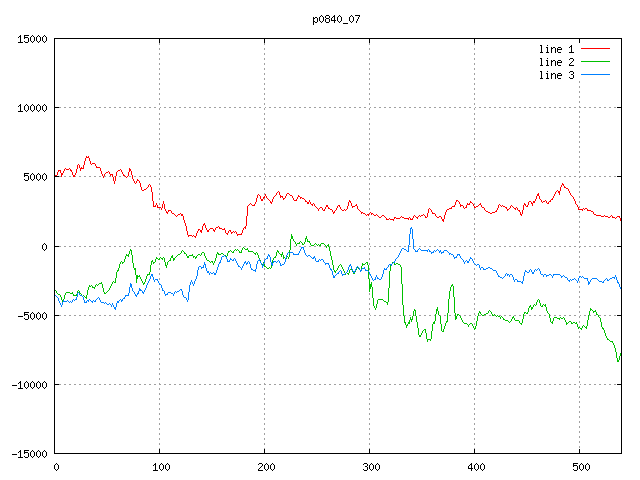Click y-axis label -5000
This screenshot has height=480, width=640.
coord(32,316)
